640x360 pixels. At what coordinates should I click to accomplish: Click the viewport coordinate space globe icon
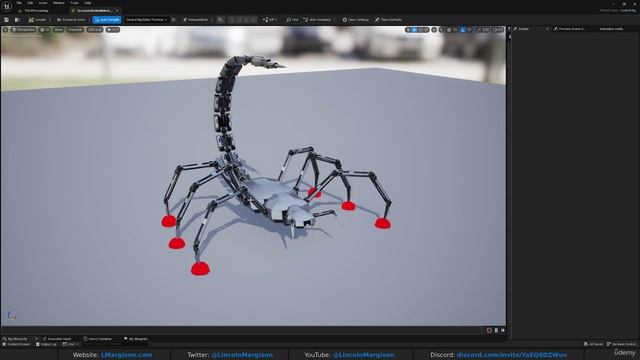434,30
